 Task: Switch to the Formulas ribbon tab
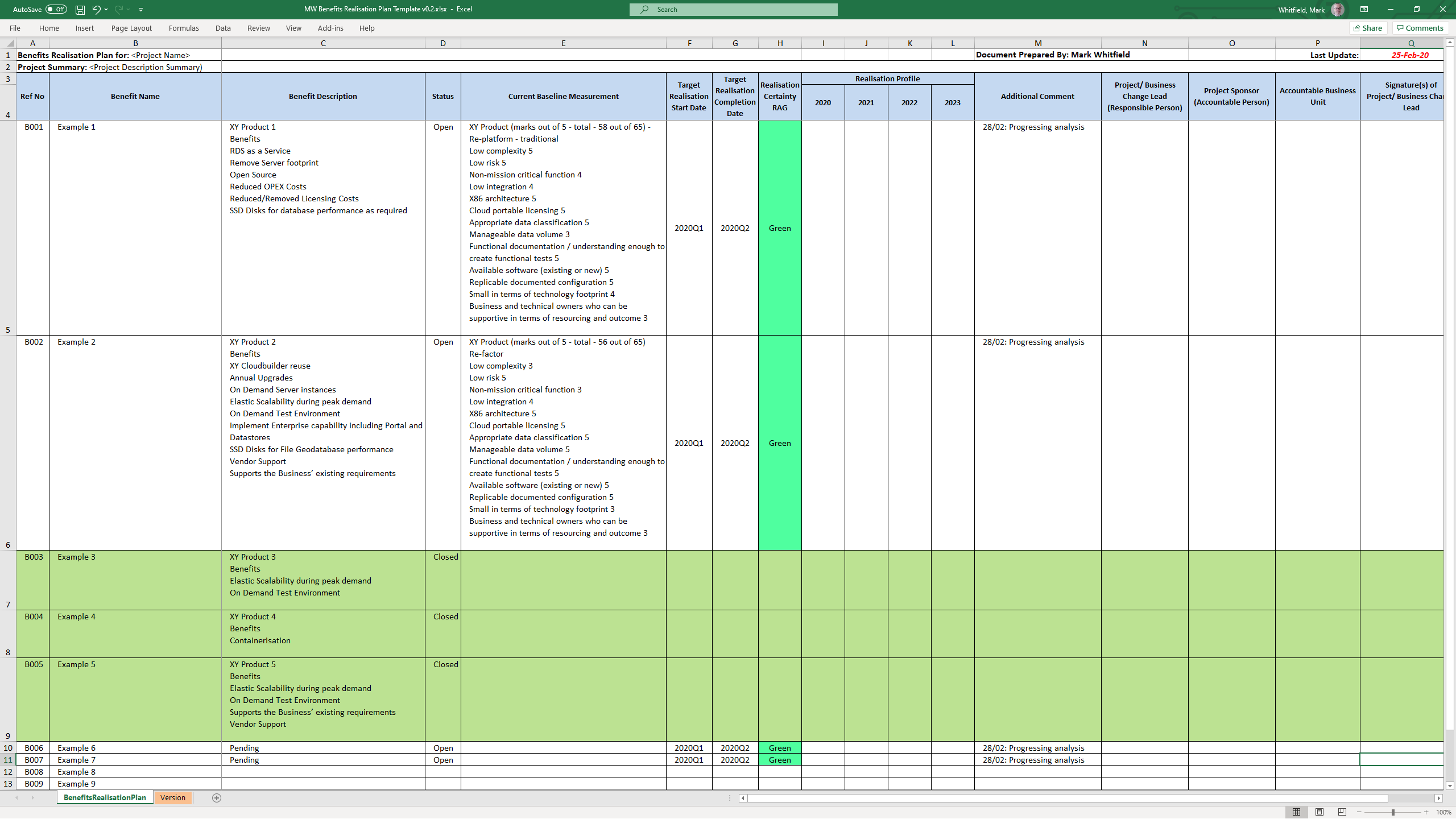point(183,28)
